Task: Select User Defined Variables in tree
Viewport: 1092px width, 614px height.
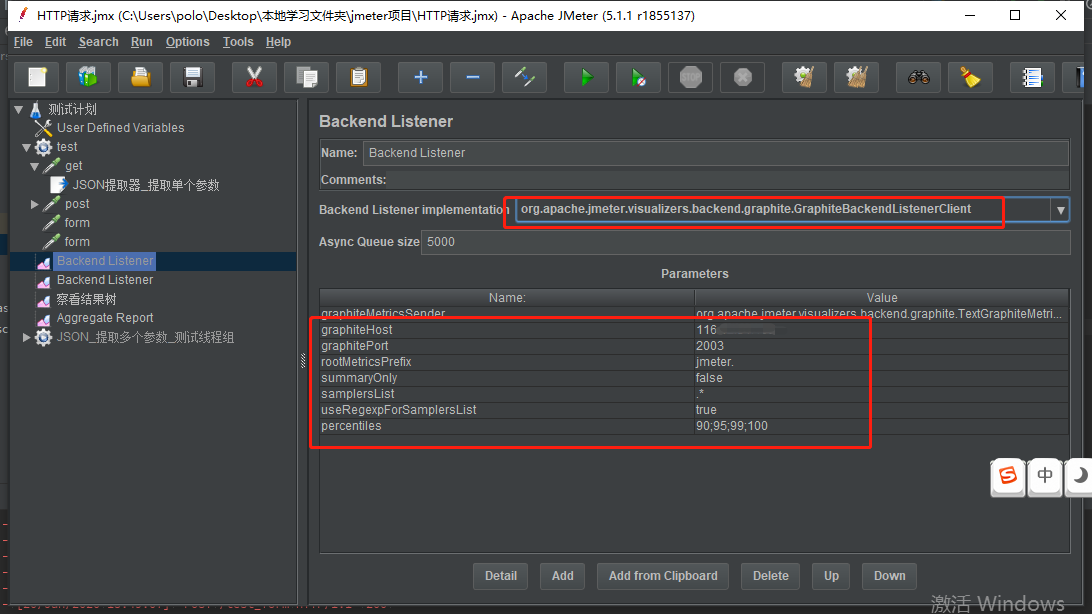Action: (x=120, y=128)
